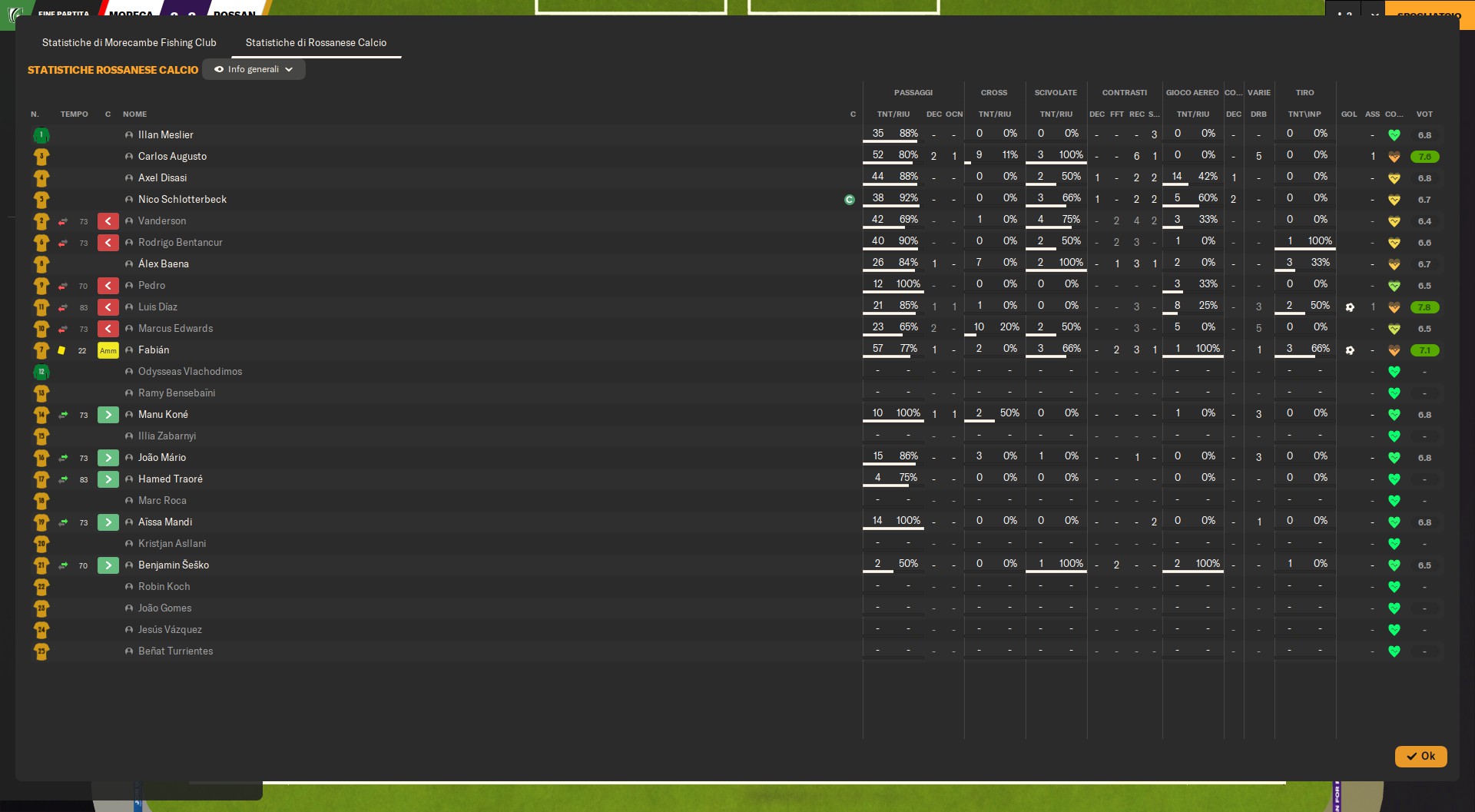The image size is (1475, 812).
Task: Select player Jesús Vázquez
Action: (170, 630)
